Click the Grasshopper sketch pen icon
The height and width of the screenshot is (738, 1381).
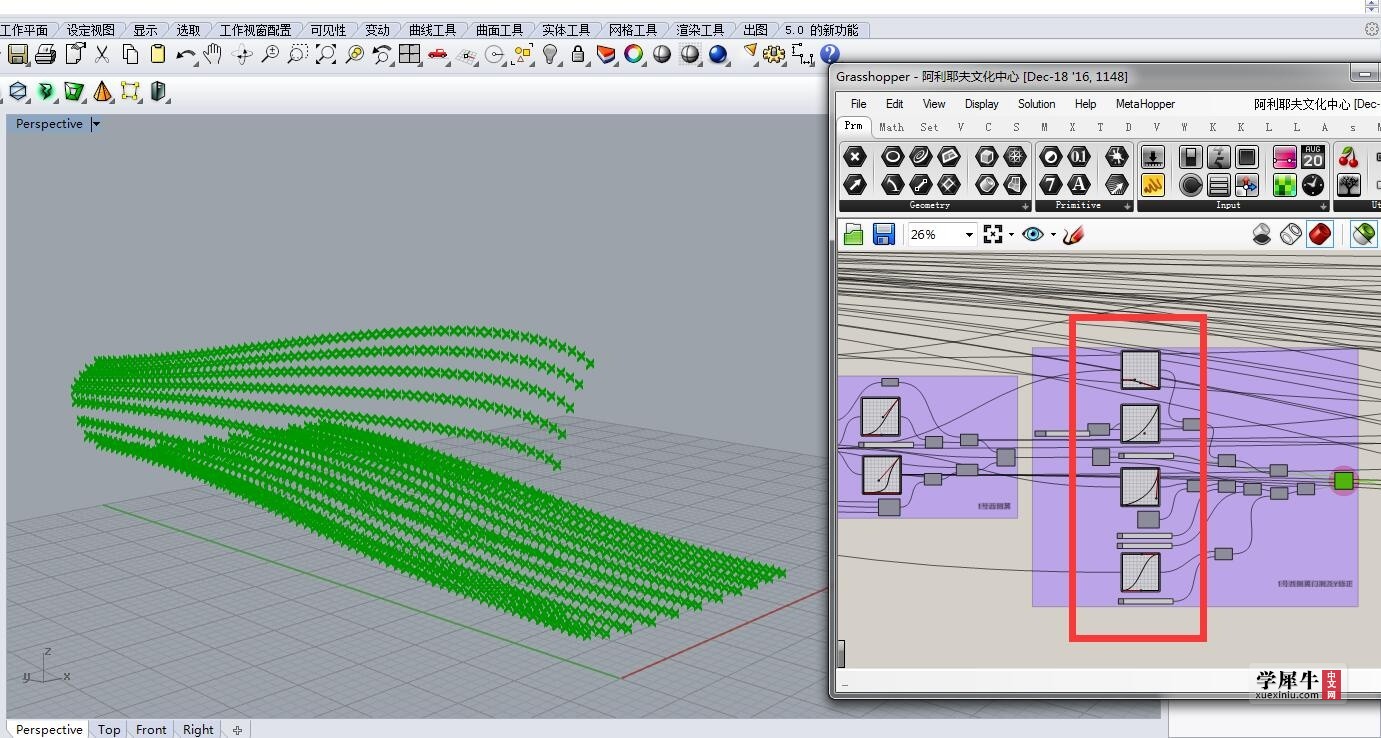click(x=1074, y=234)
